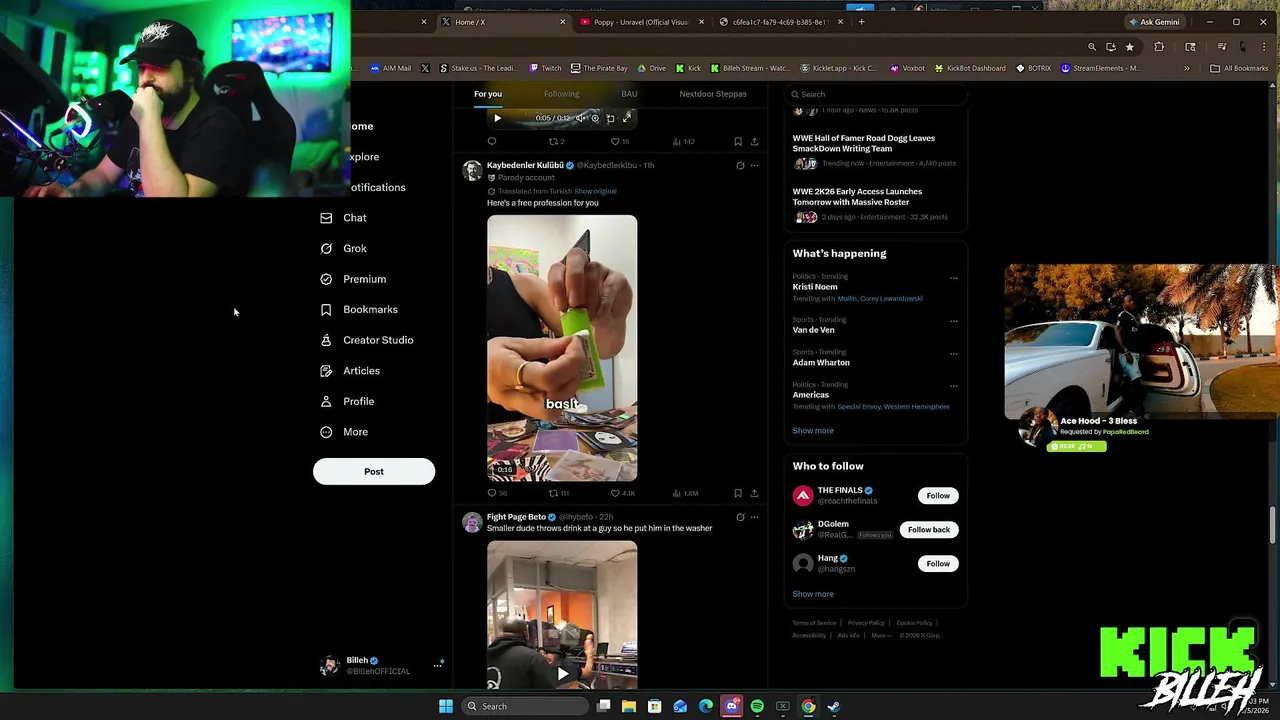
Task: Bookmark the Kaybedenler Kulübü post
Action: pos(738,493)
